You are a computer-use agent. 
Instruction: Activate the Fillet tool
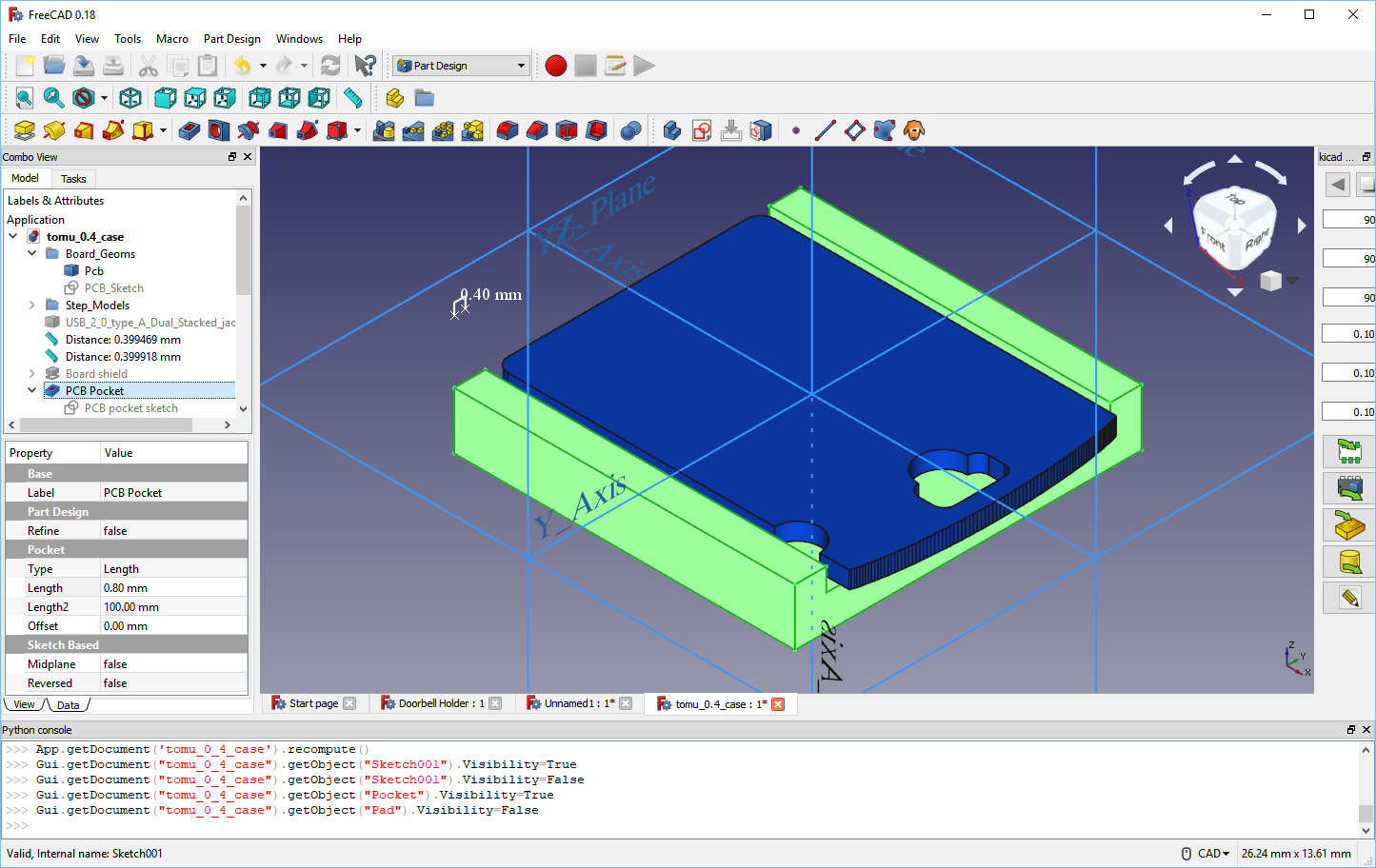[508, 130]
